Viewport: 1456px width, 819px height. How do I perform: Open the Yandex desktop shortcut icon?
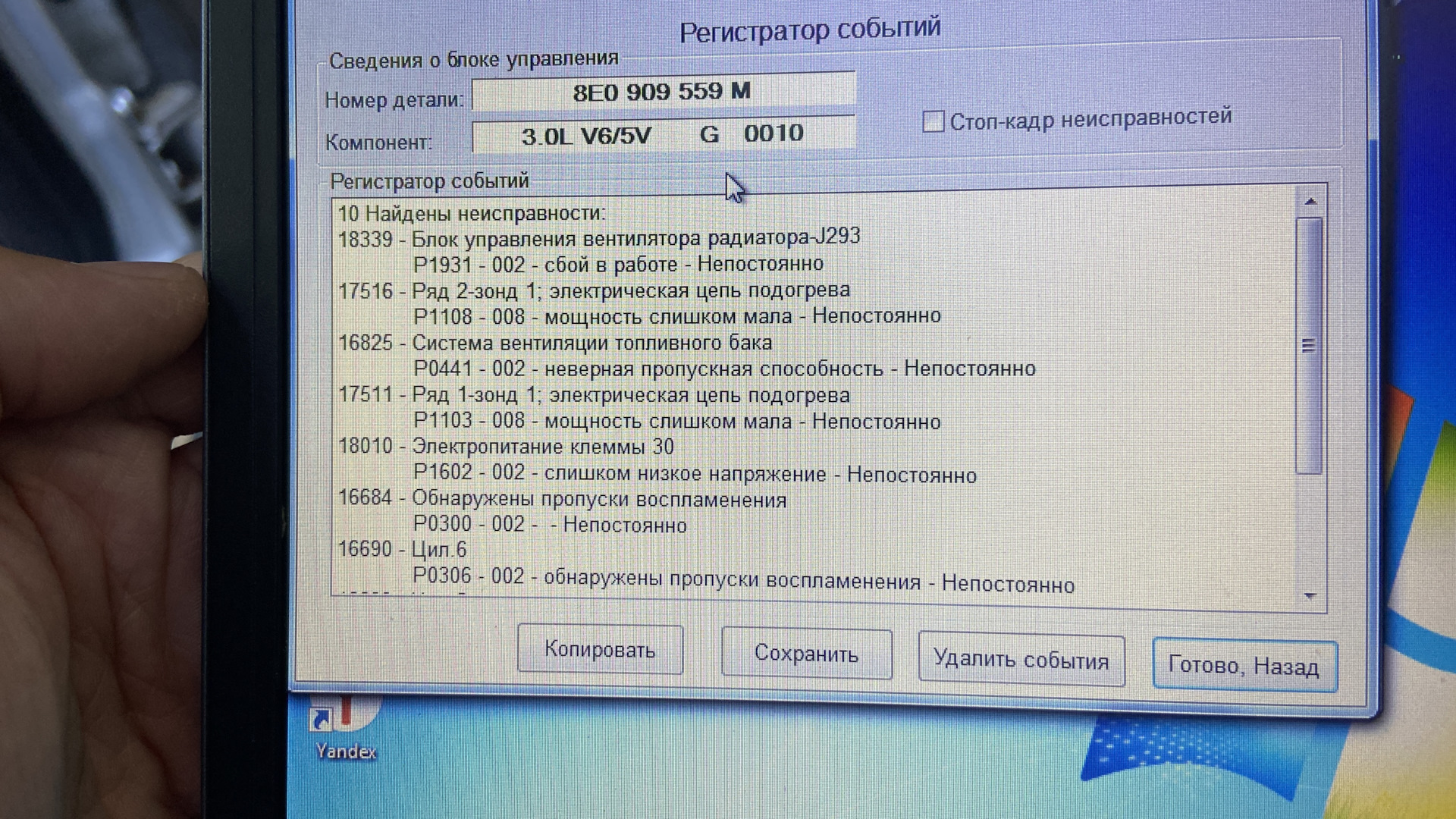tap(345, 724)
